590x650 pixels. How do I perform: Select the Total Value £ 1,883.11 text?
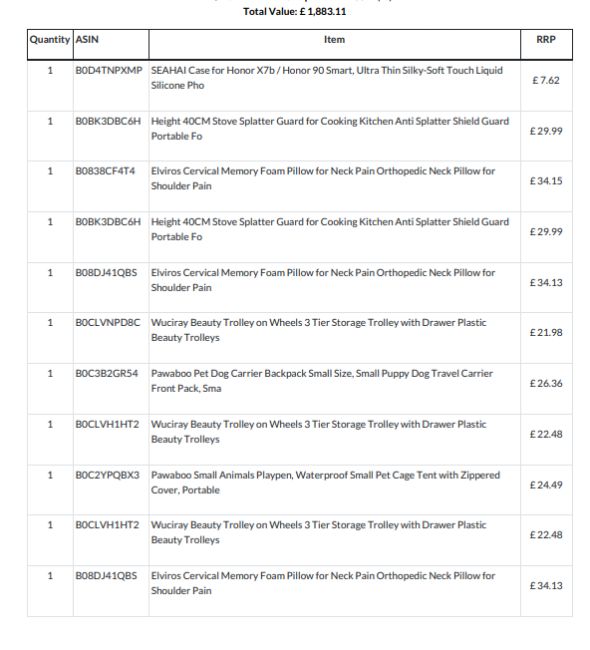[x=294, y=12]
